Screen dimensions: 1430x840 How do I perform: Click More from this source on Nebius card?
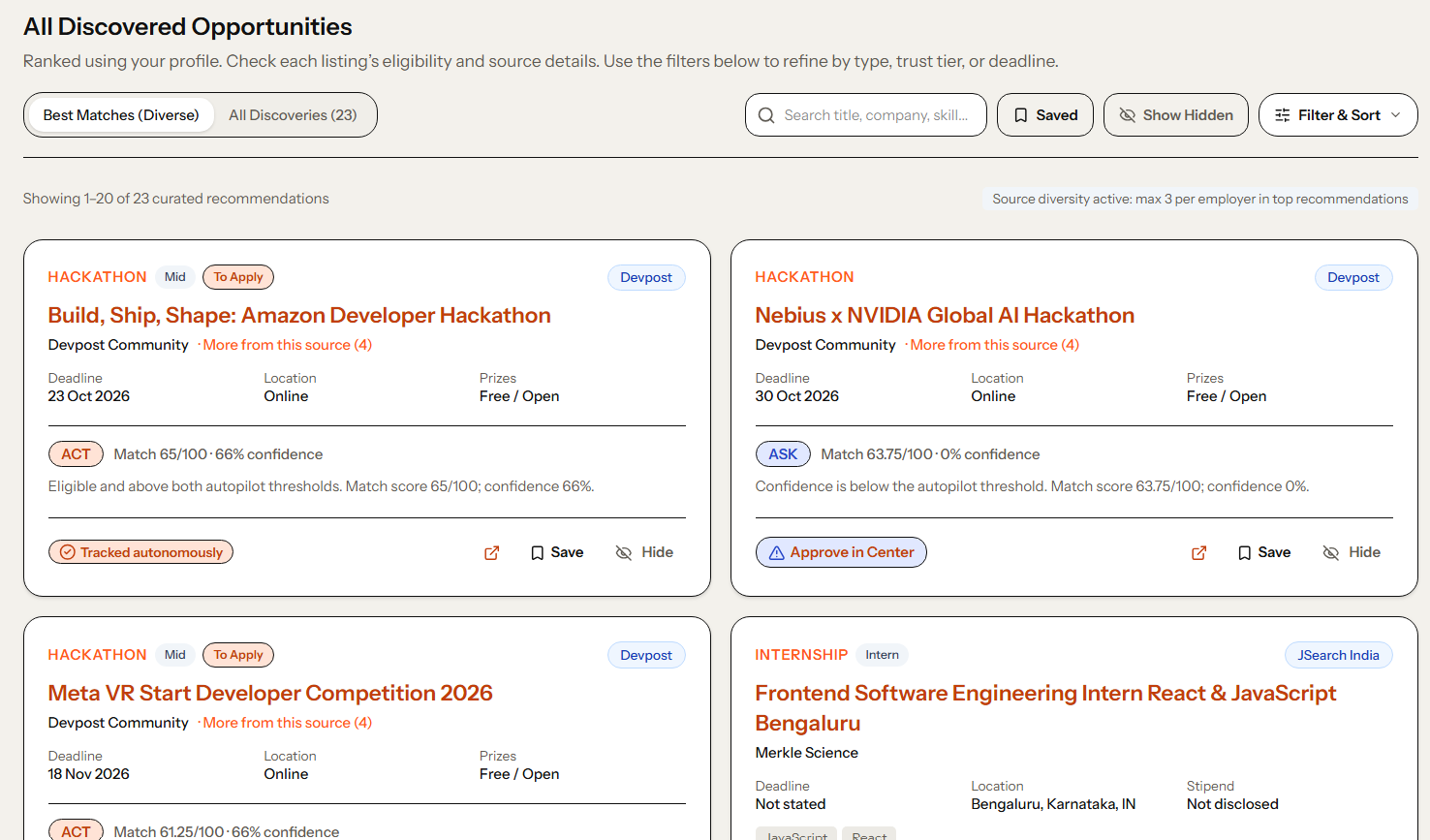click(x=994, y=345)
